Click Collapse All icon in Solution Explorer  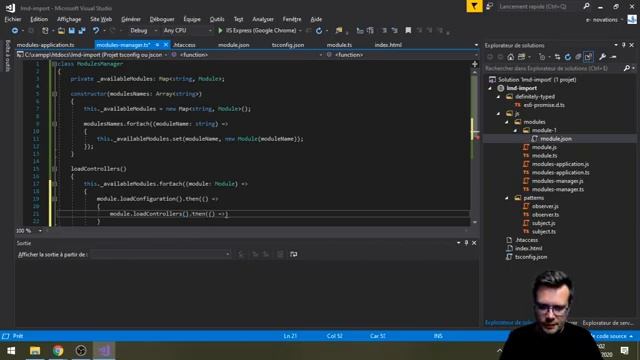(x=578, y=57)
